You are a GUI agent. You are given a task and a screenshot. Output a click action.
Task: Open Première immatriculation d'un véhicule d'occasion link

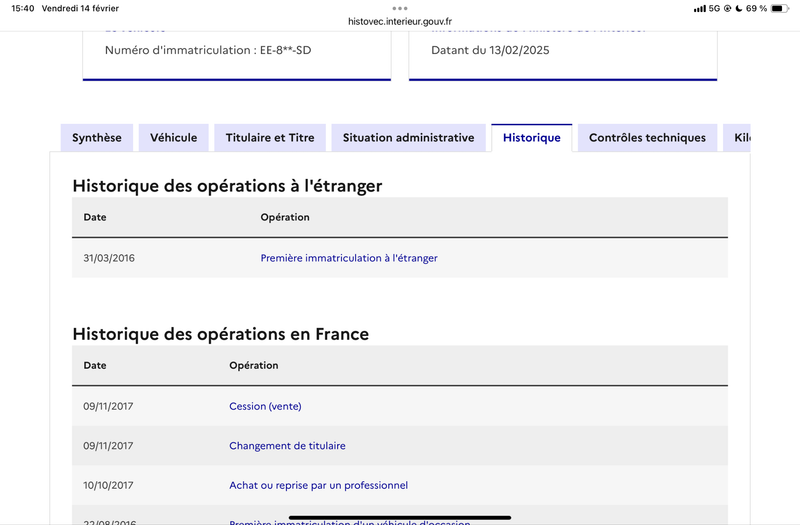coord(349,522)
